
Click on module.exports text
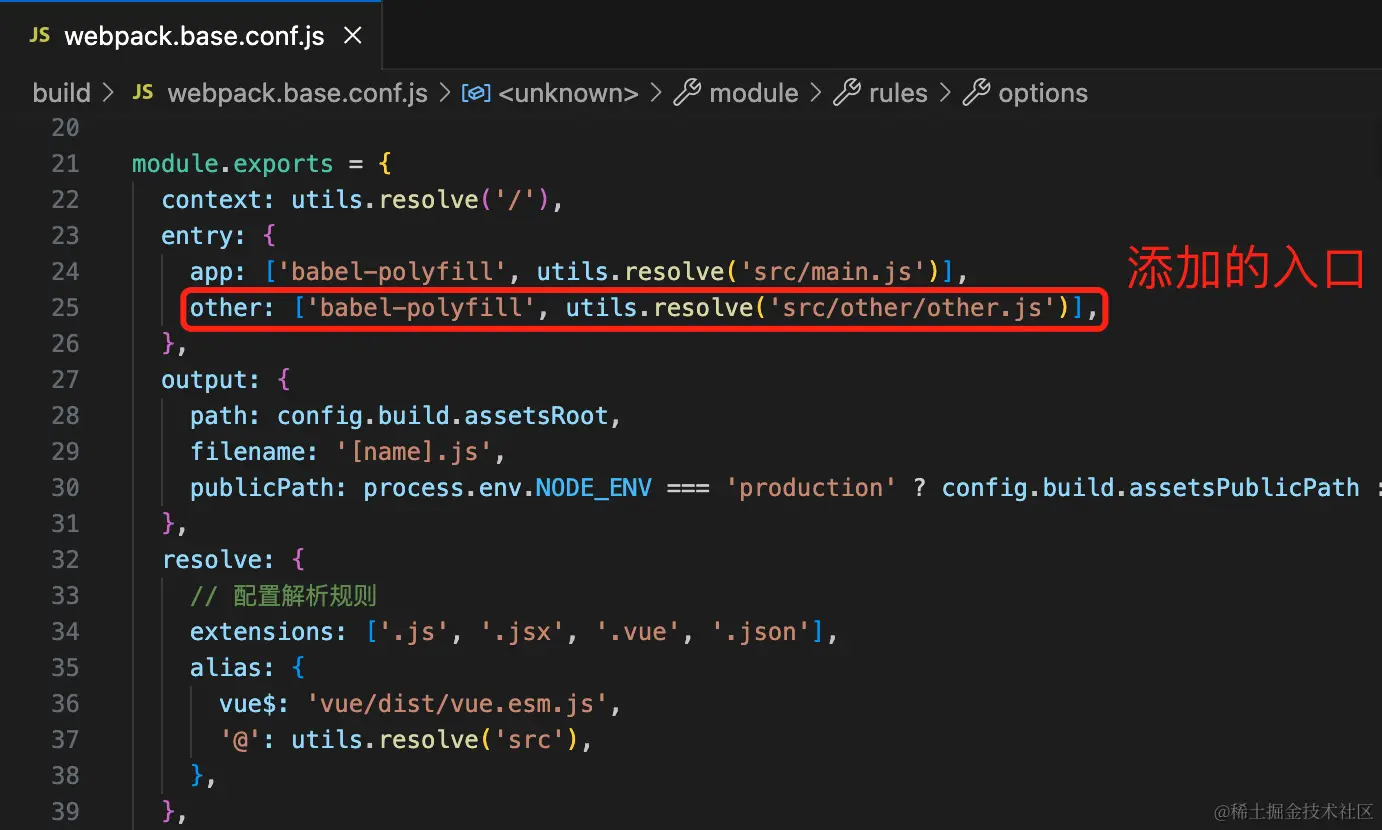click(x=233, y=164)
